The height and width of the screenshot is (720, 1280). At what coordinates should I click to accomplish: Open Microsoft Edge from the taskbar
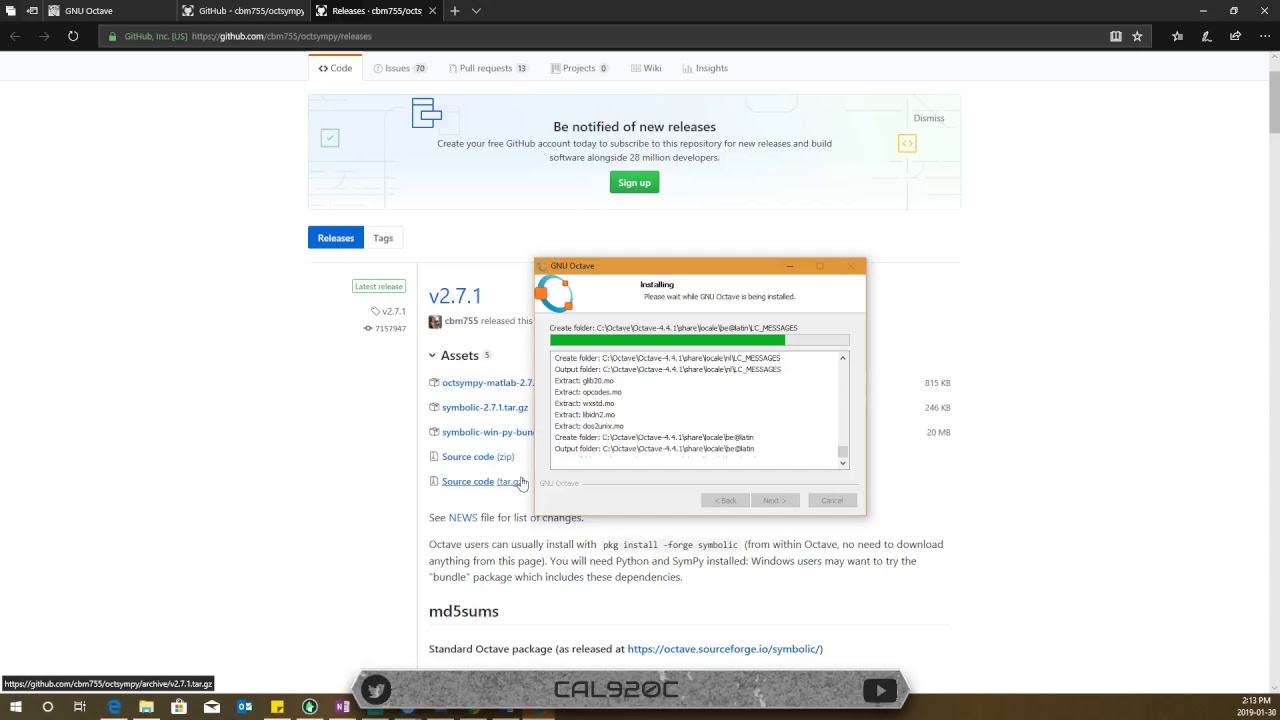114,707
